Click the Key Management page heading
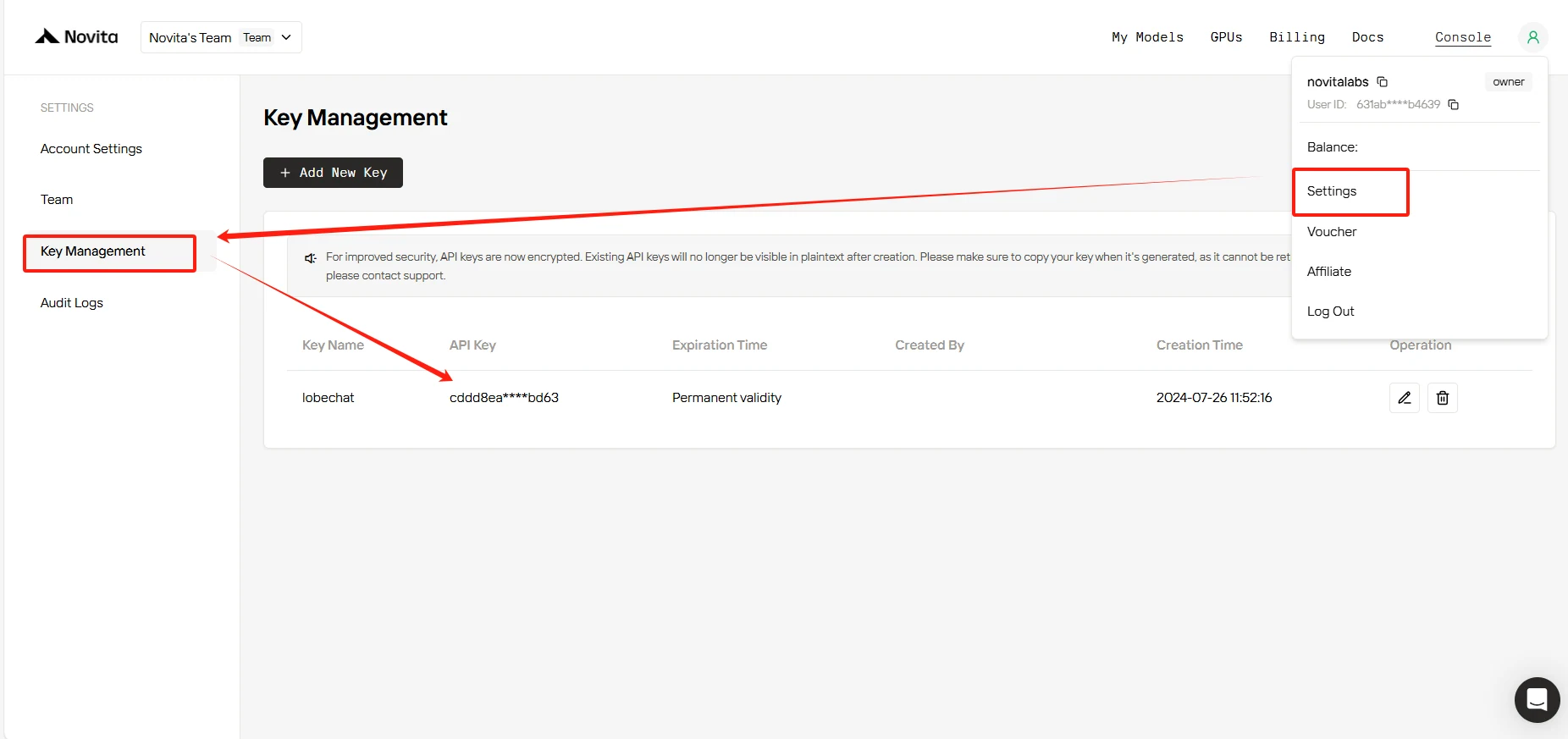 pos(356,118)
